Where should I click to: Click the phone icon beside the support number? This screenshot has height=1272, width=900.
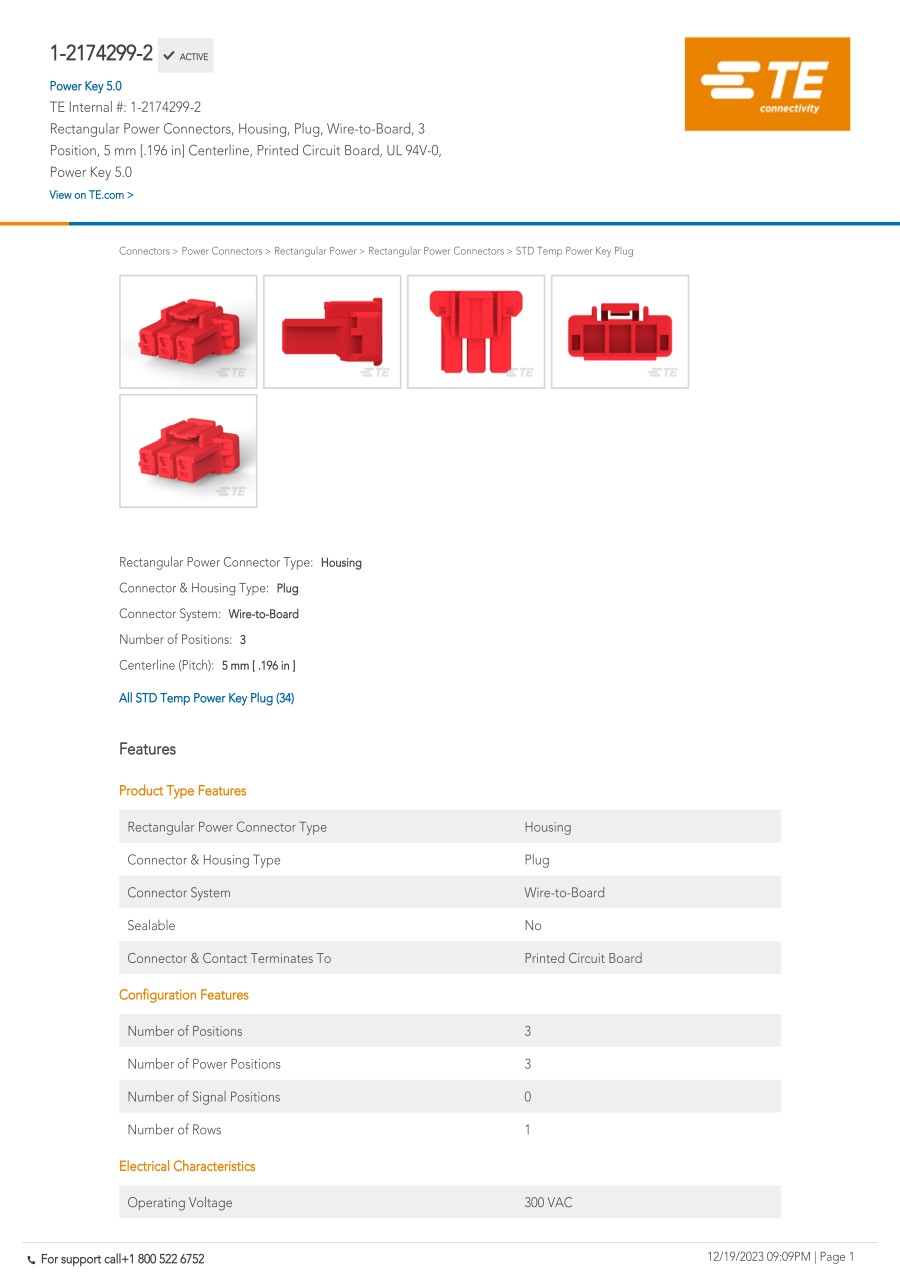coord(31,1259)
